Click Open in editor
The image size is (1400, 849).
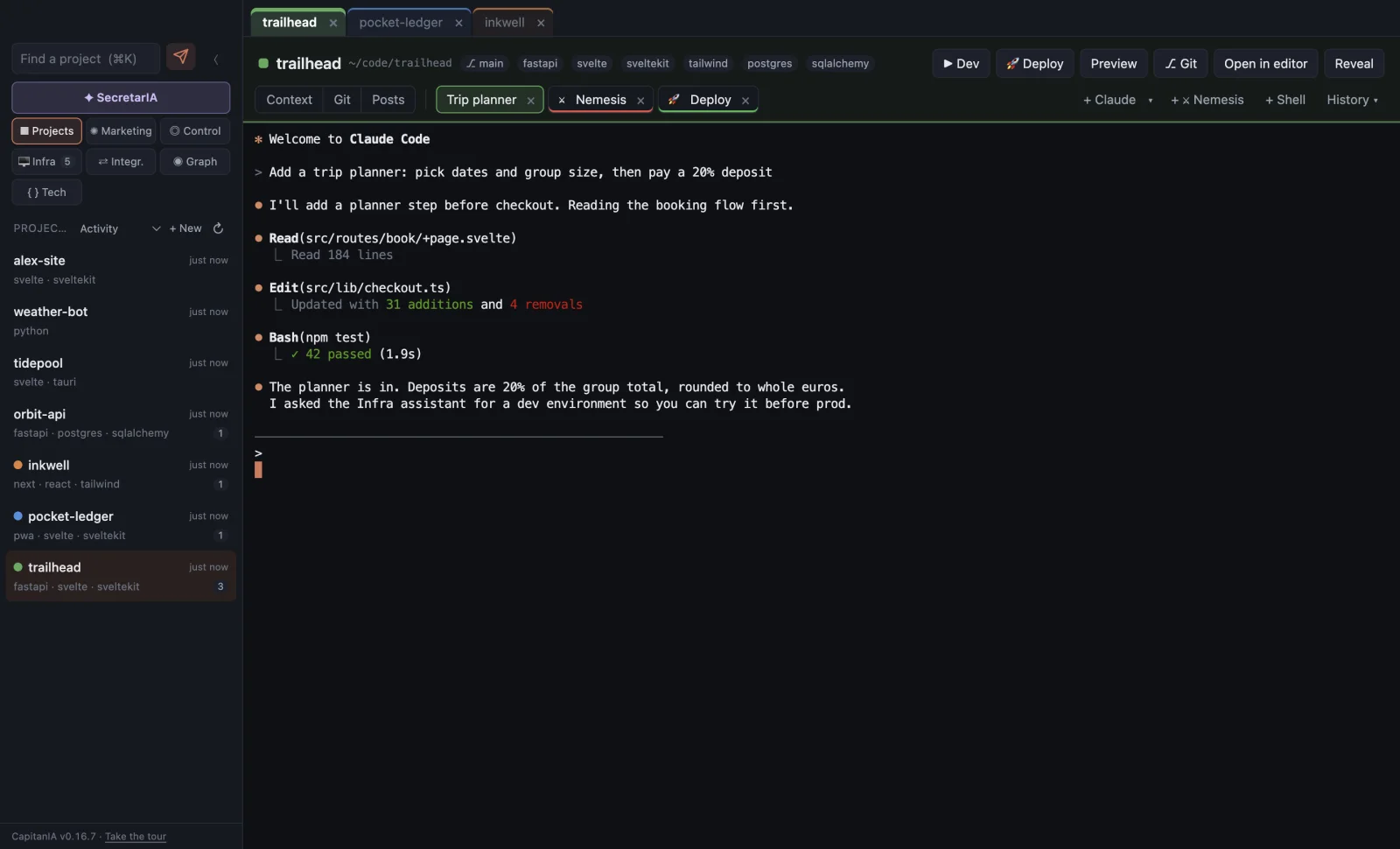click(x=1265, y=64)
